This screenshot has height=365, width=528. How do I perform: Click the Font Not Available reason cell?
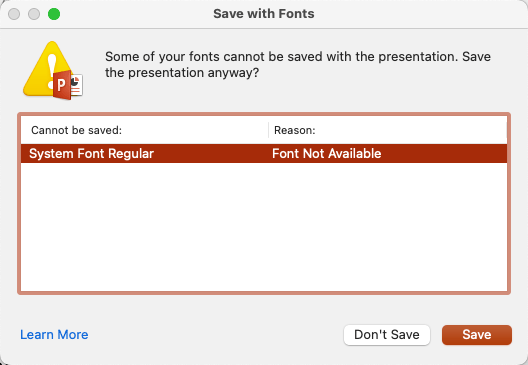[x=327, y=154]
